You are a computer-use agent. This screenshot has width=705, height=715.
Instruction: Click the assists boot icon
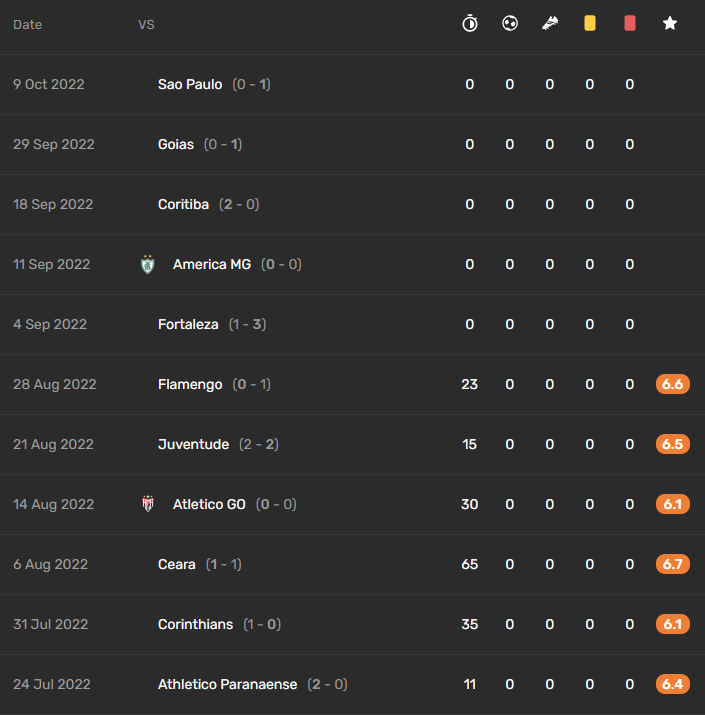(550, 23)
